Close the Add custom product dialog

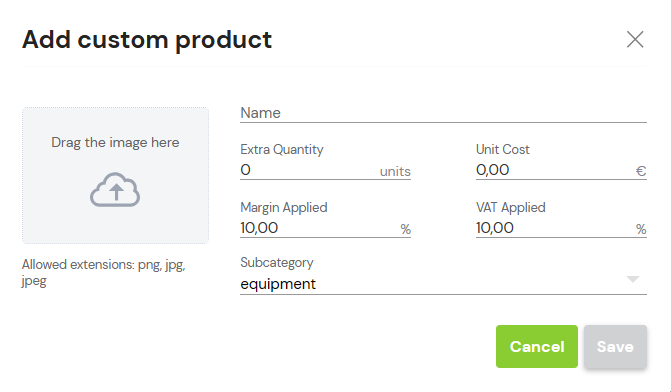635,39
